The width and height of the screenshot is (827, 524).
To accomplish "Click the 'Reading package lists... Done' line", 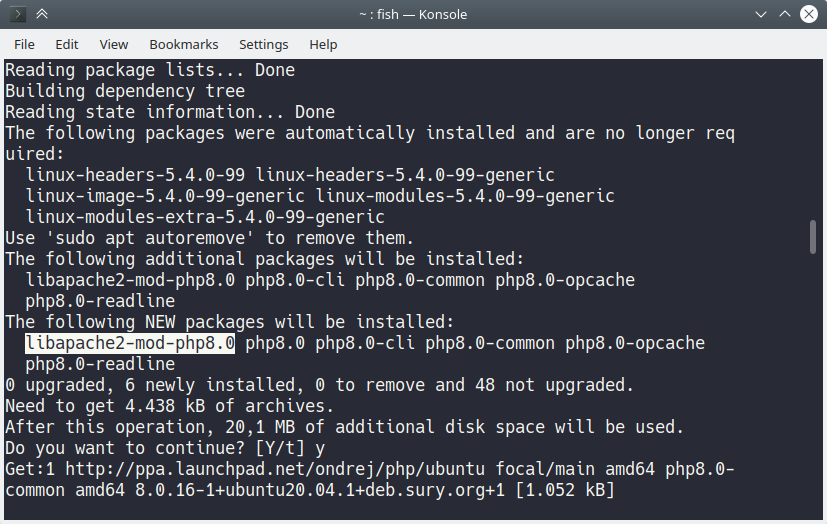I will [x=150, y=70].
